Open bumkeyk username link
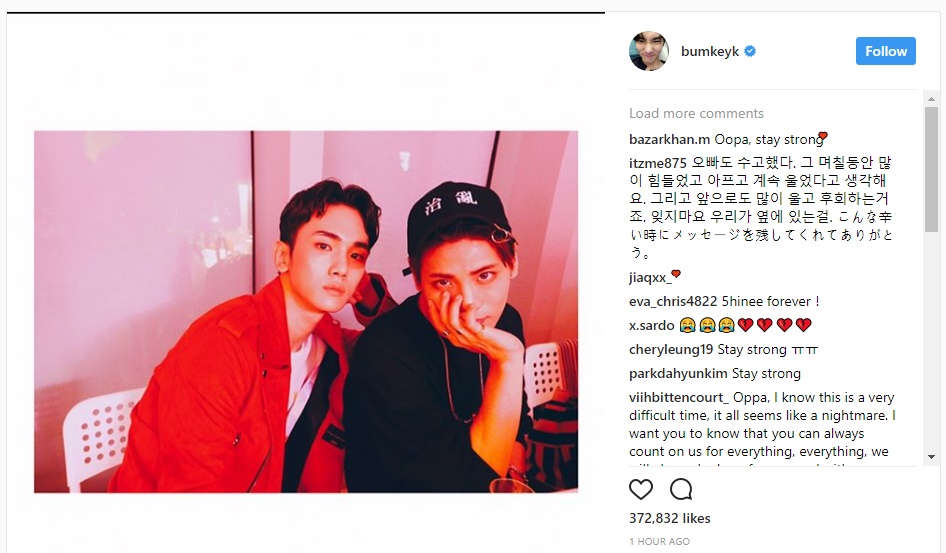This screenshot has width=946, height=553. tap(710, 52)
